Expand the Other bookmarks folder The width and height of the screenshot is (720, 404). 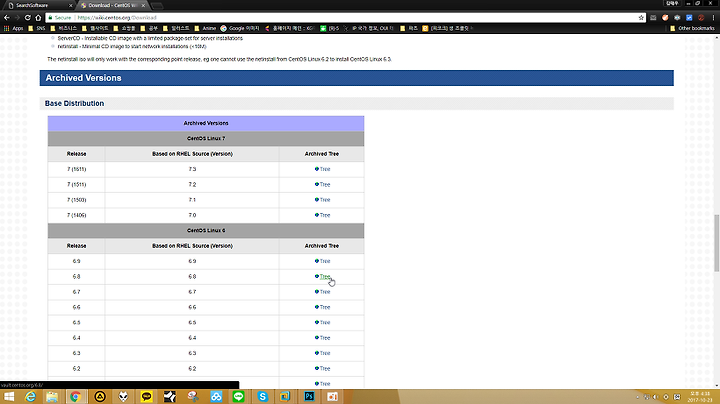coord(692,28)
